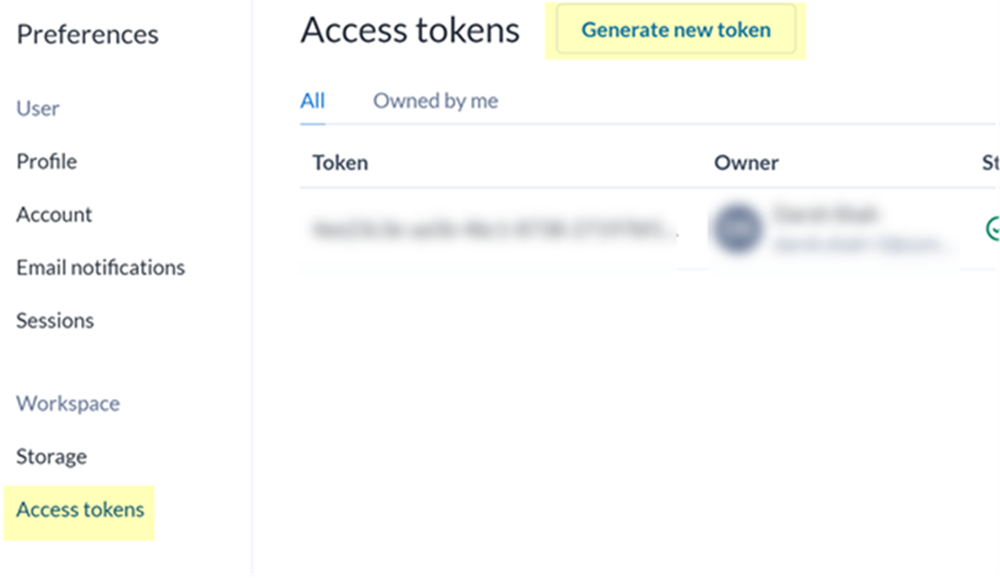Open the Owned by me tab

435,101
